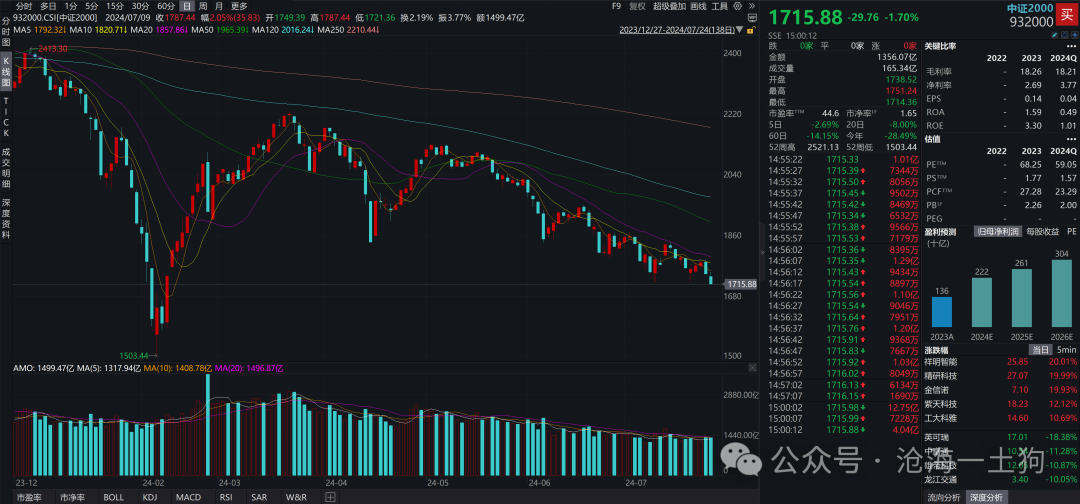Select the 当日 gainers toggle

coord(1039,350)
